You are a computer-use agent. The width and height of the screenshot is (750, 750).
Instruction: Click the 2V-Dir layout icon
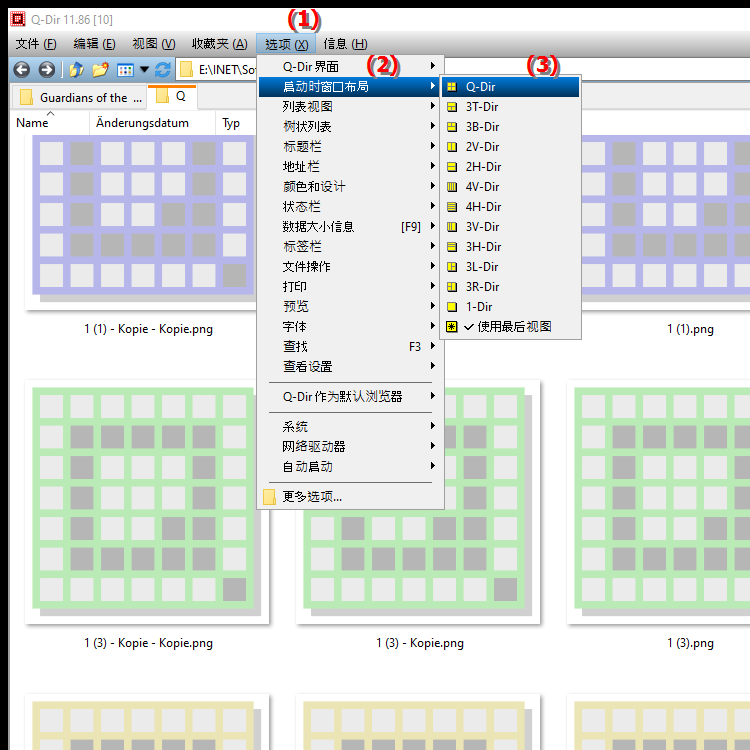pos(452,147)
